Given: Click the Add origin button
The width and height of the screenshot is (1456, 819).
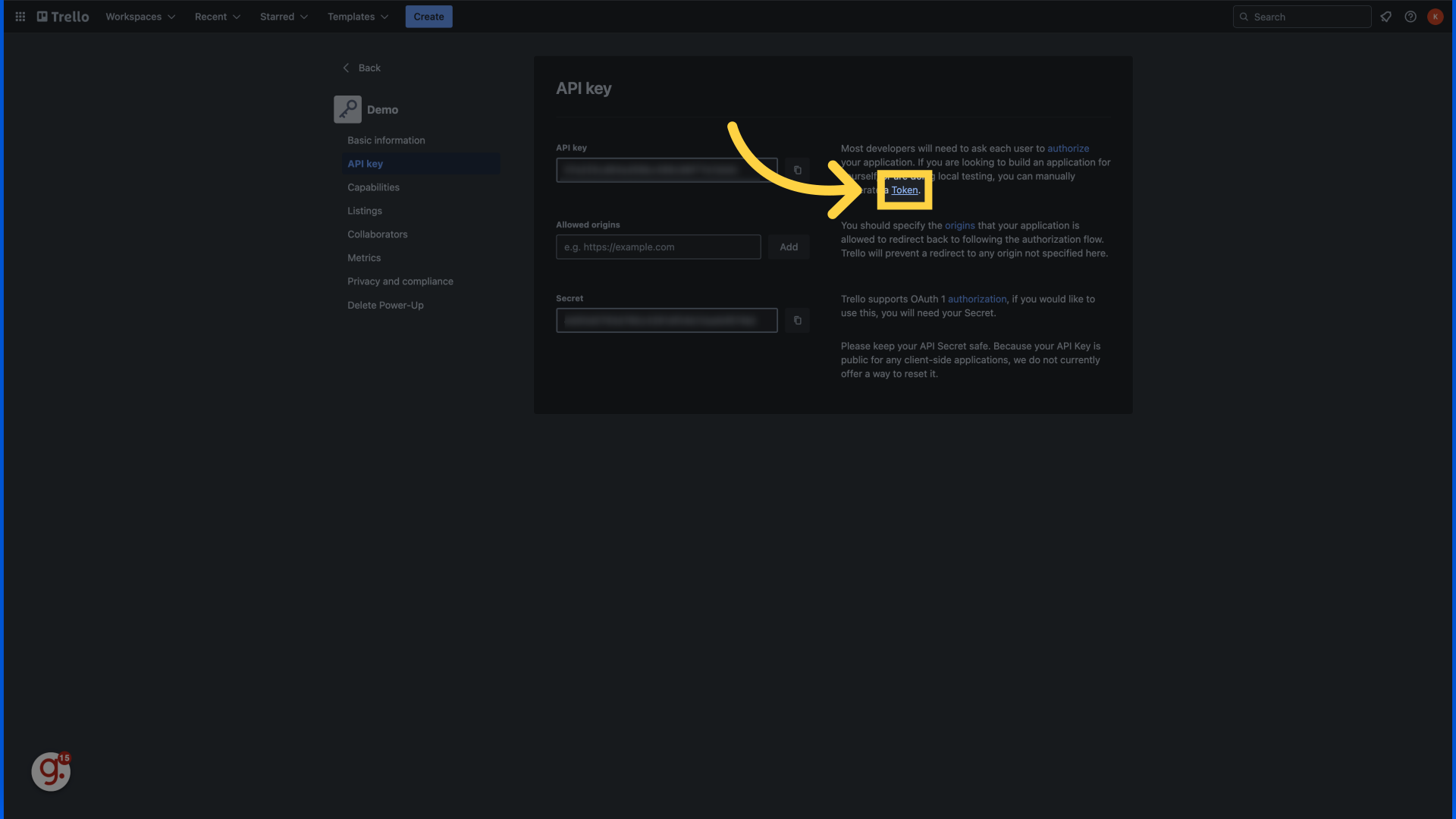Looking at the screenshot, I should click(789, 247).
